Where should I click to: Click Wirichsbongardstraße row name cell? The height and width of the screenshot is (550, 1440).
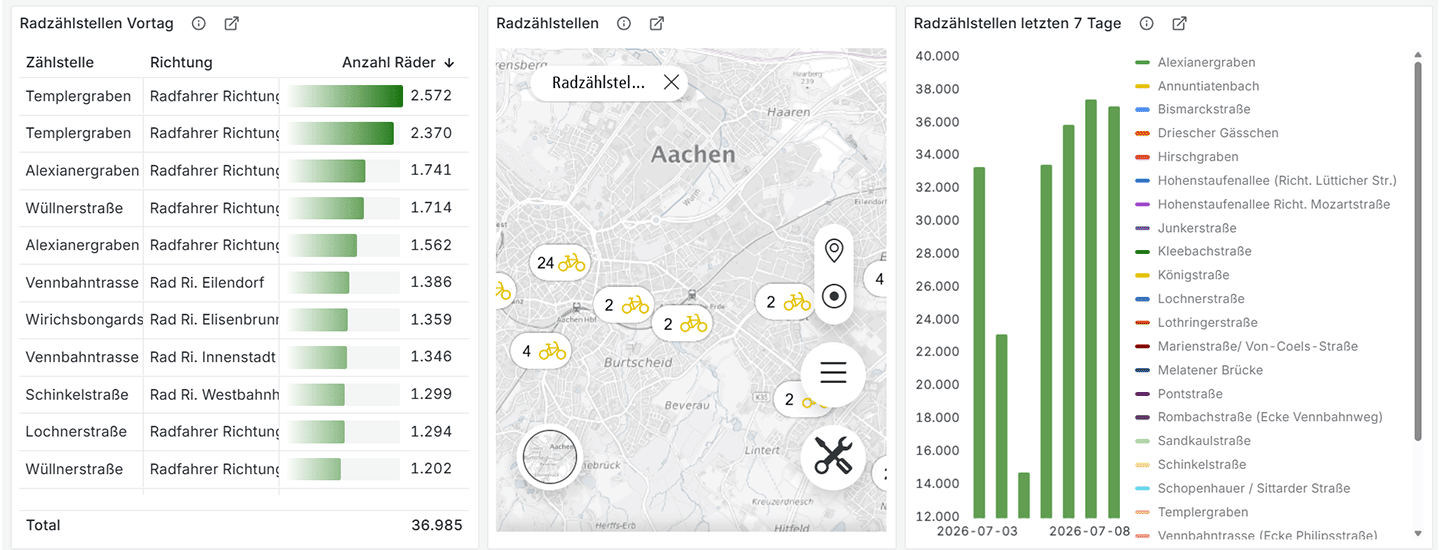coord(84,320)
